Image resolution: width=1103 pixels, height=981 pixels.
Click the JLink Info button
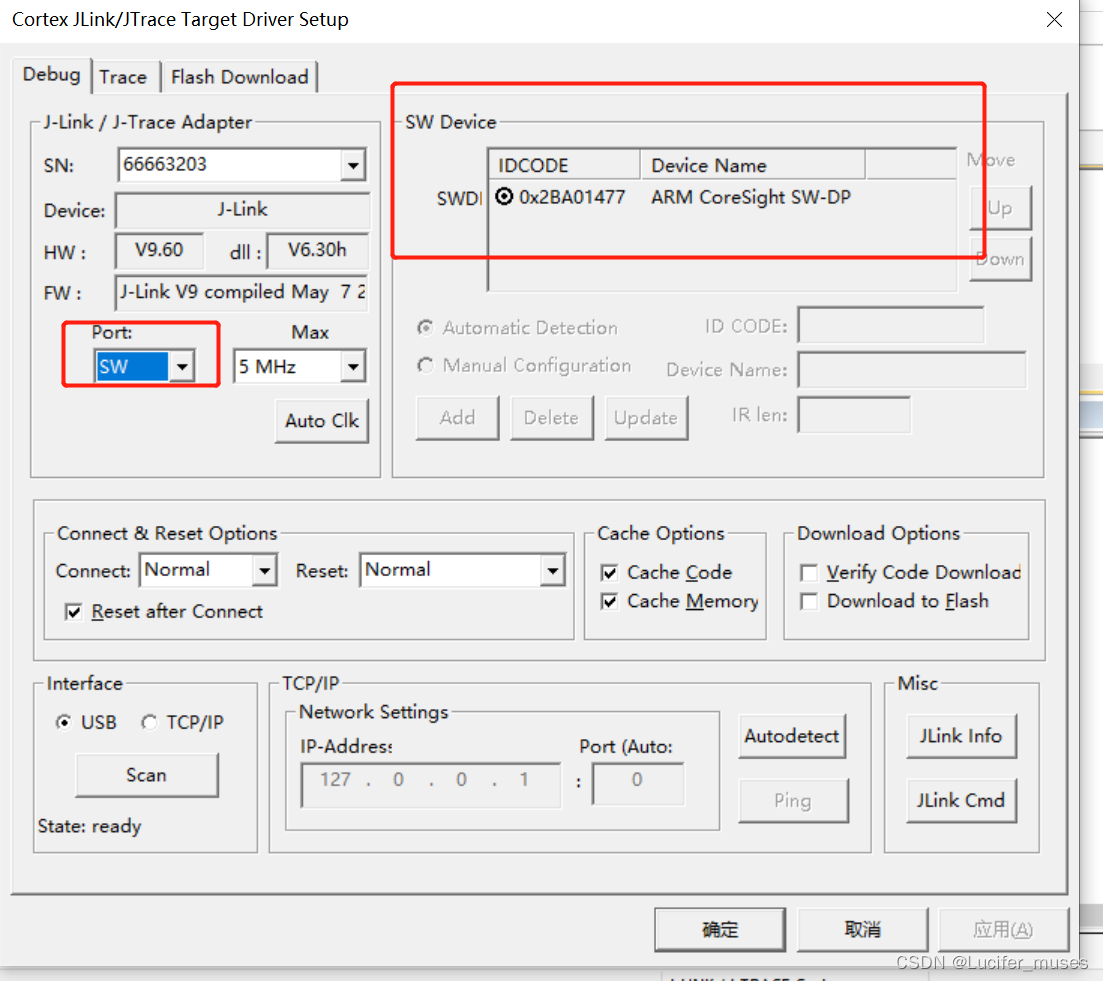[961, 736]
